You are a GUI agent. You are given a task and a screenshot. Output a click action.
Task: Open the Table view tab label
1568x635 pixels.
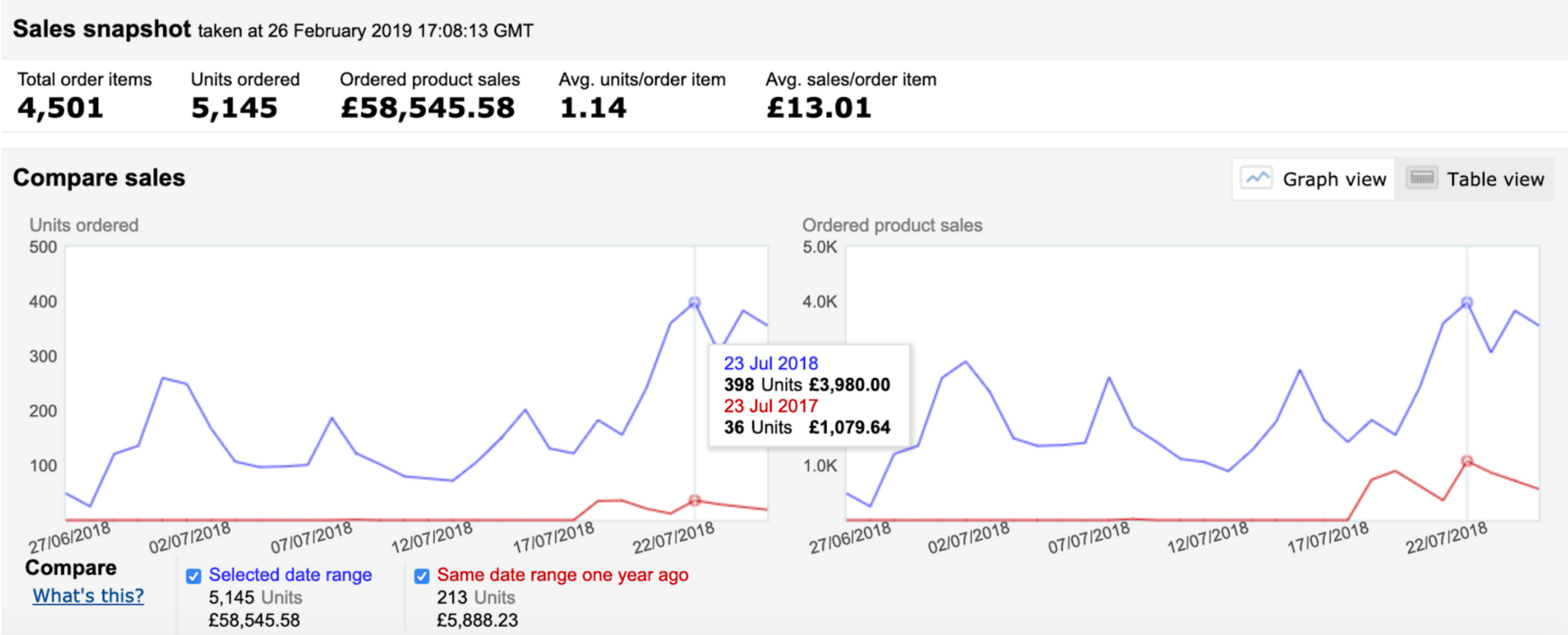1495,180
